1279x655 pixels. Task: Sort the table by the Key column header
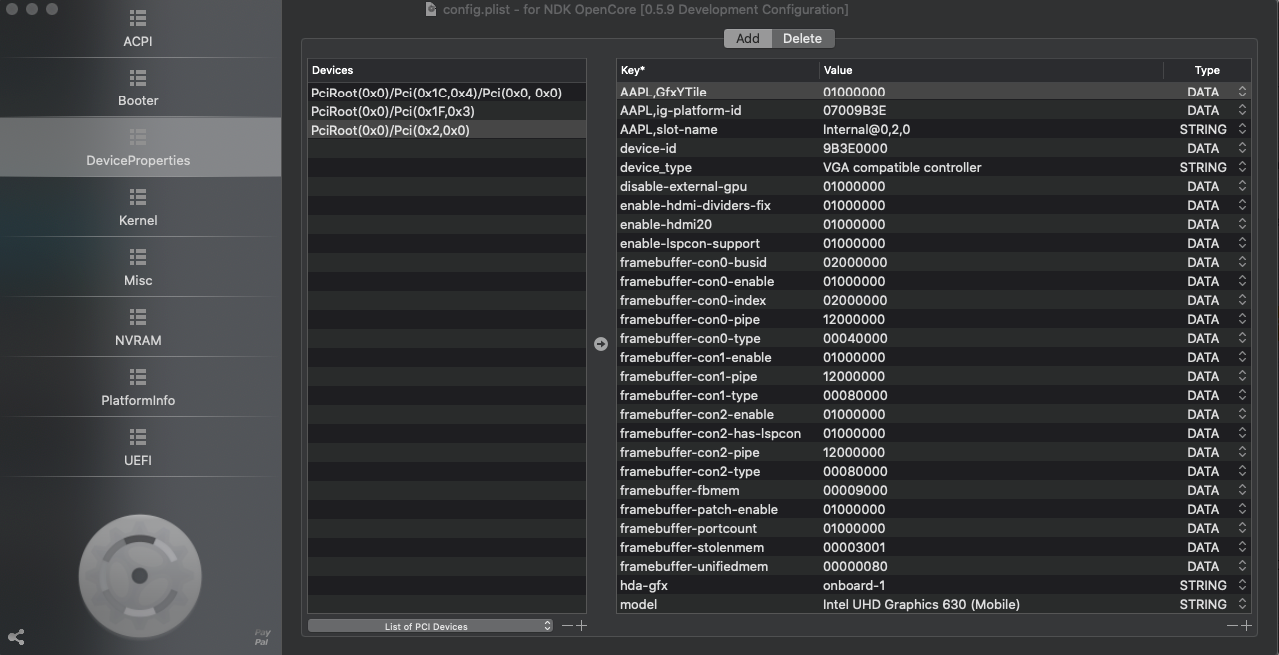[717, 70]
